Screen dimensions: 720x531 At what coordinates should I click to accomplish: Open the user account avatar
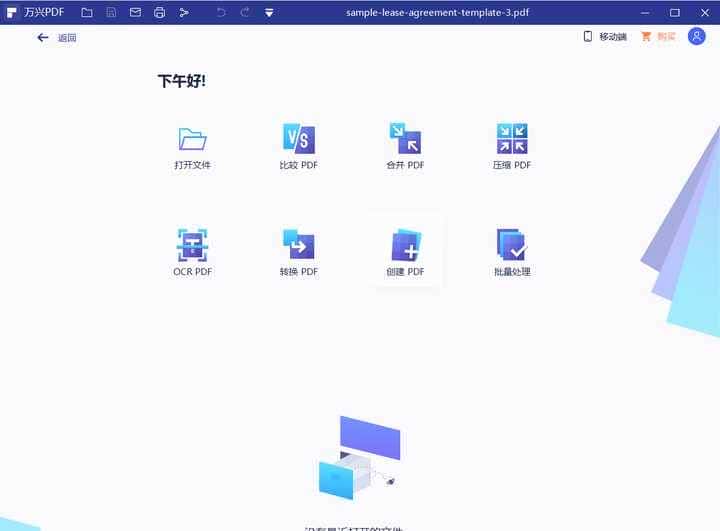[x=697, y=36]
